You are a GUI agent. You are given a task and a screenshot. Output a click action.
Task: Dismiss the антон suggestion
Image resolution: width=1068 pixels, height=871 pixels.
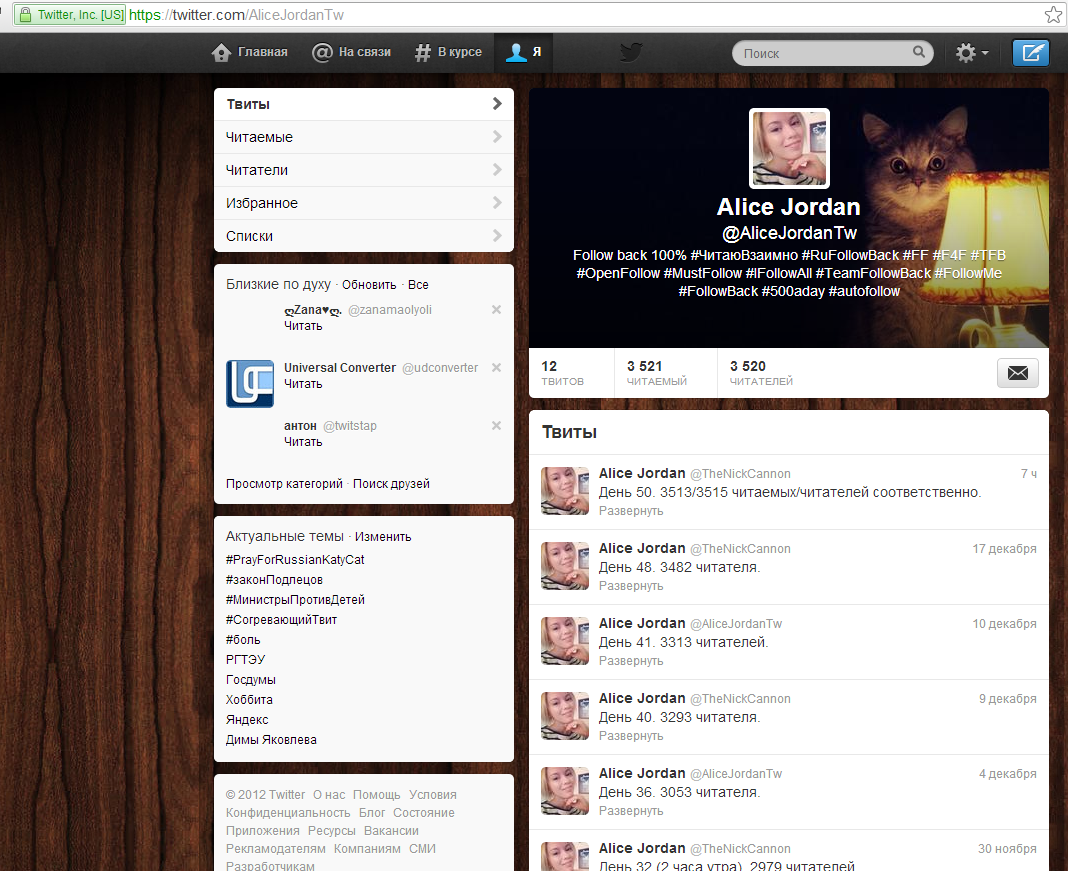[497, 425]
